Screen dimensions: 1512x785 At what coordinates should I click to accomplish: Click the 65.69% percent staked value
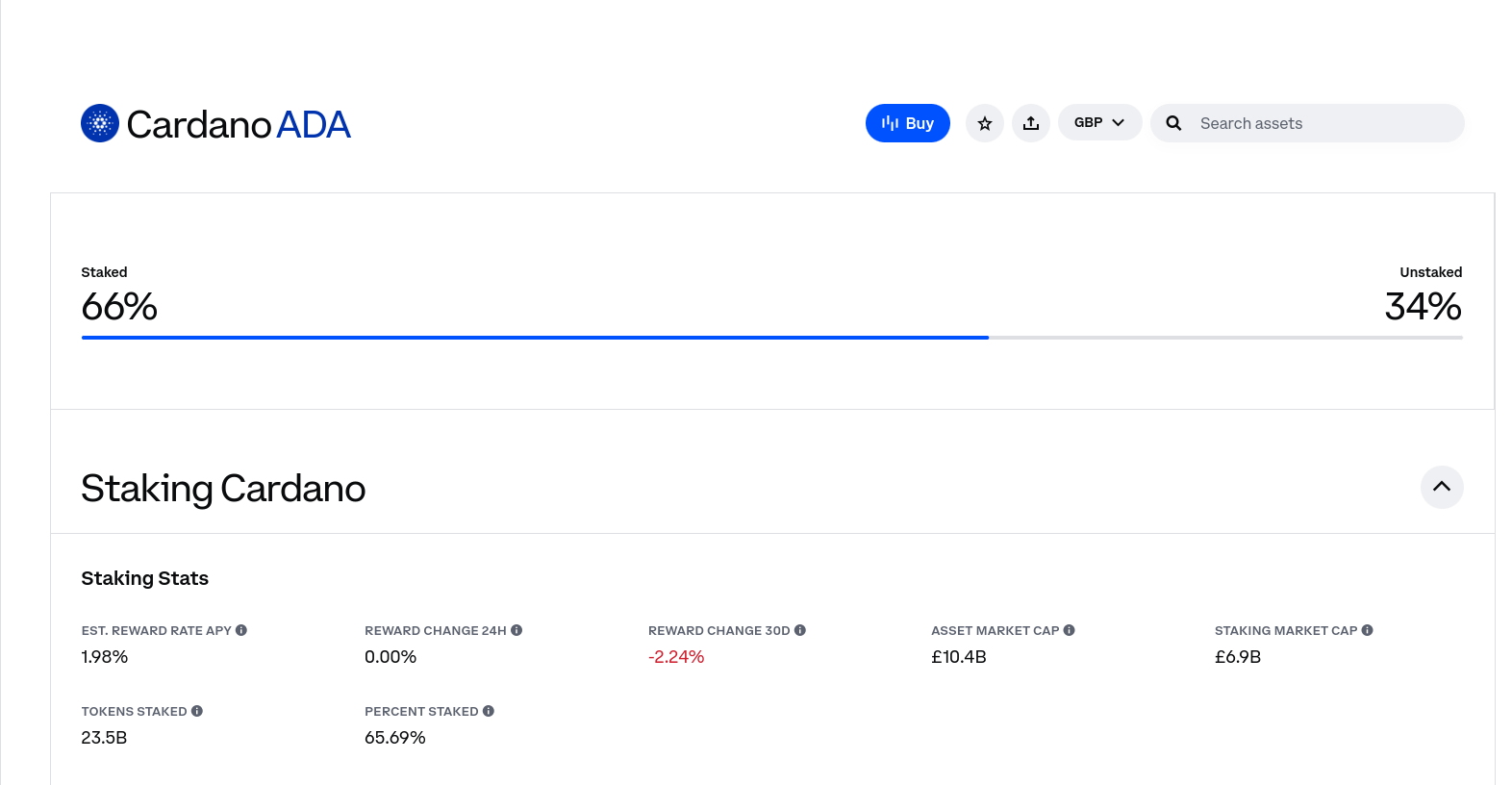[x=395, y=738]
